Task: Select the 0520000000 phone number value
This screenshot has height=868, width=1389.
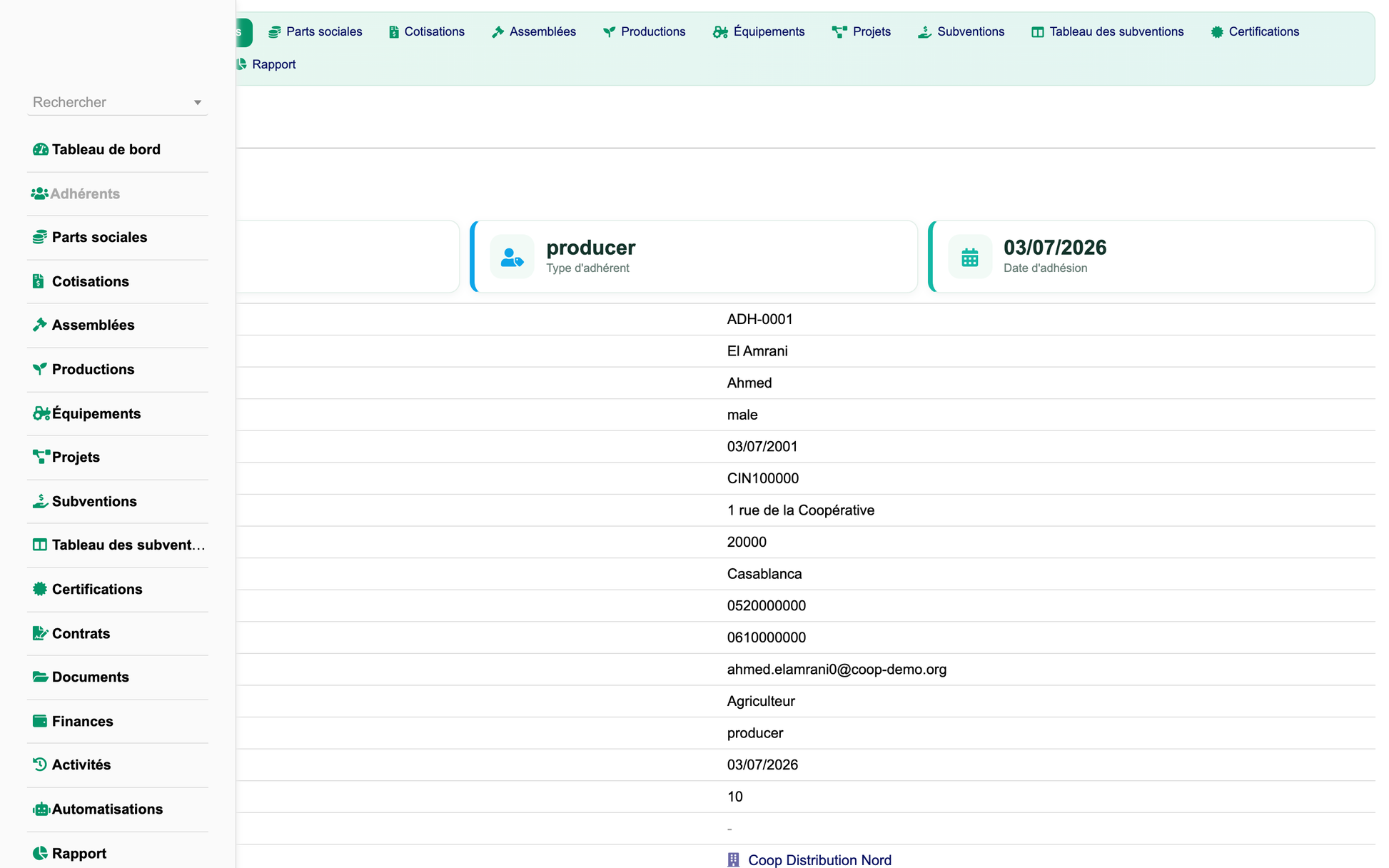Action: [x=767, y=605]
